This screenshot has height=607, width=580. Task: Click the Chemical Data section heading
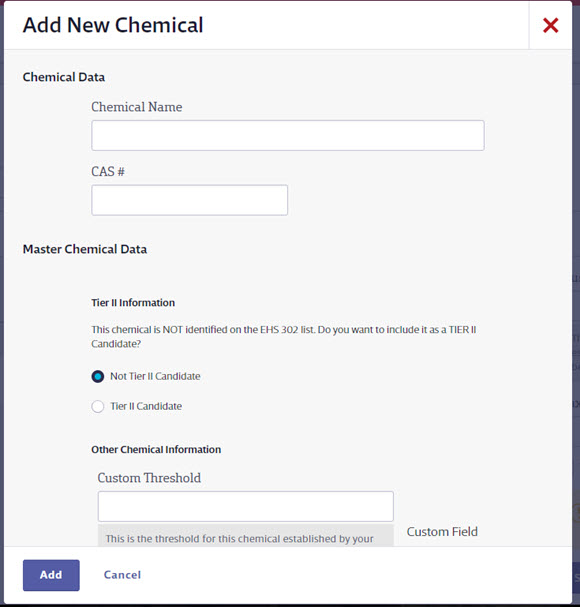[x=64, y=77]
